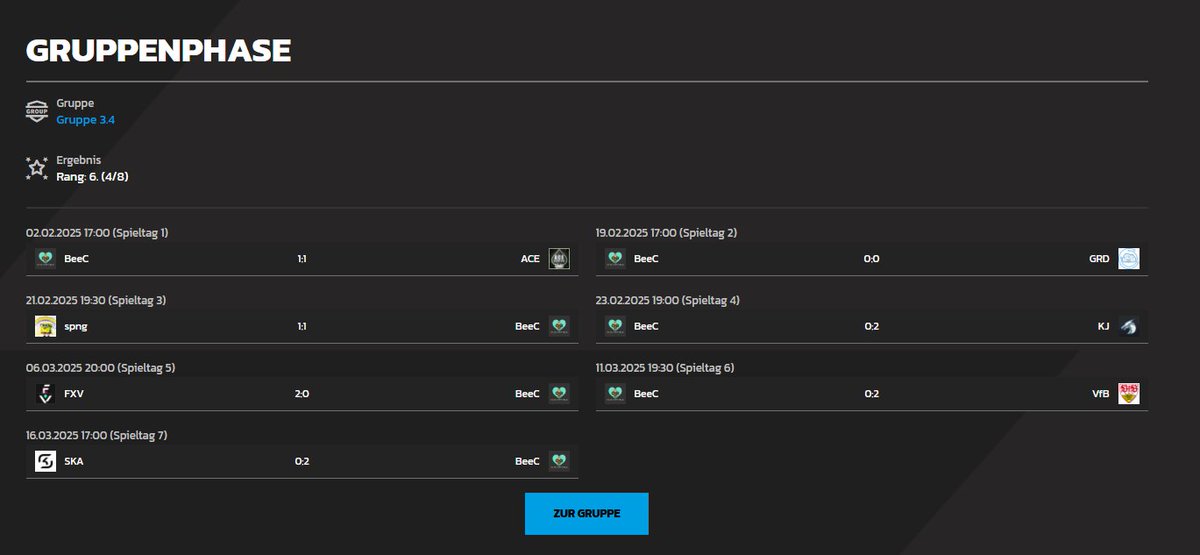Select team name ACE

coord(530,259)
